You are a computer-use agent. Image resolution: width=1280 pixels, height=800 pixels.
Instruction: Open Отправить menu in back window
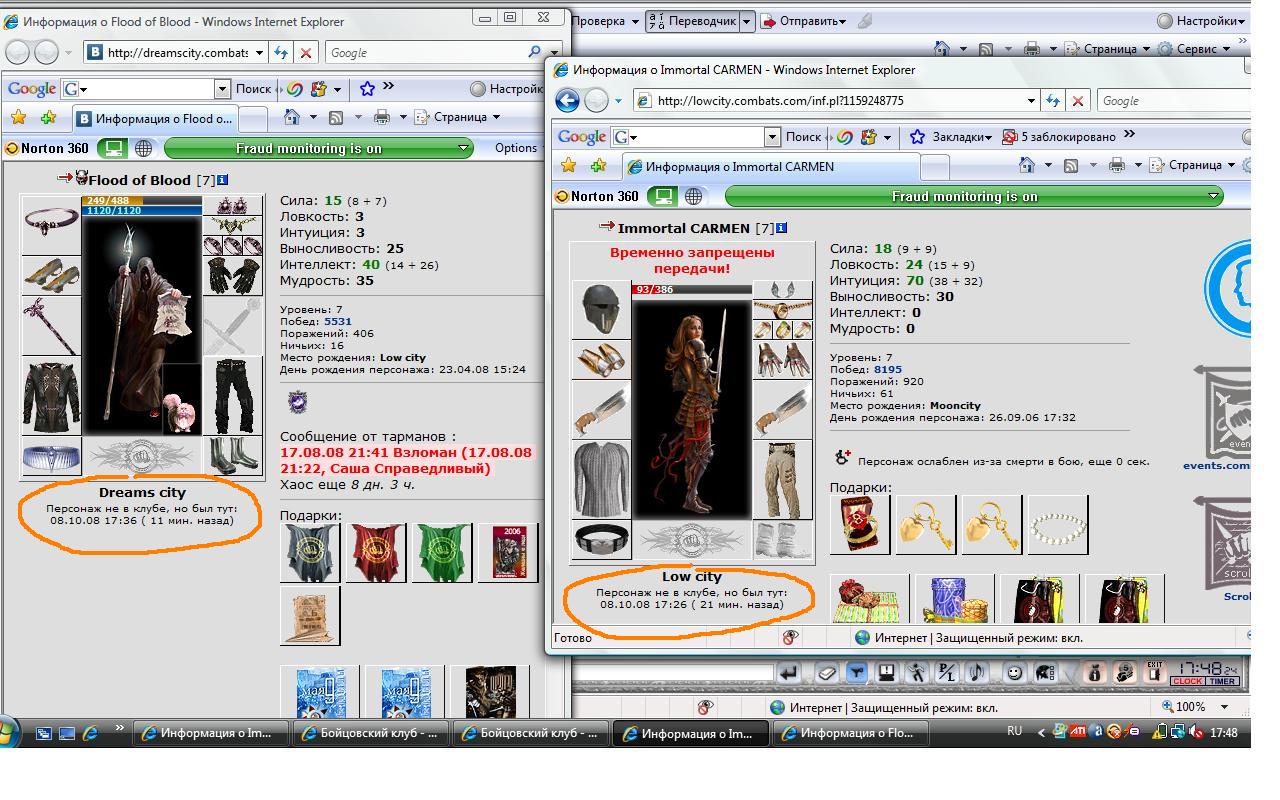pos(804,20)
